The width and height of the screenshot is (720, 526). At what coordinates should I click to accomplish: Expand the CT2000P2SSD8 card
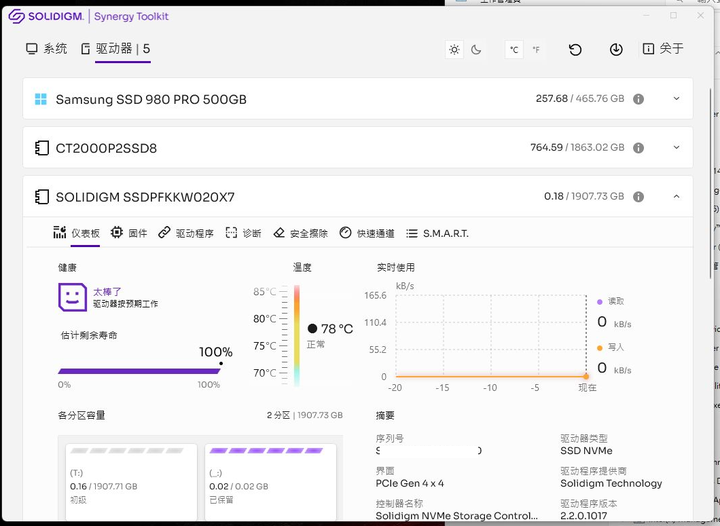click(x=676, y=147)
